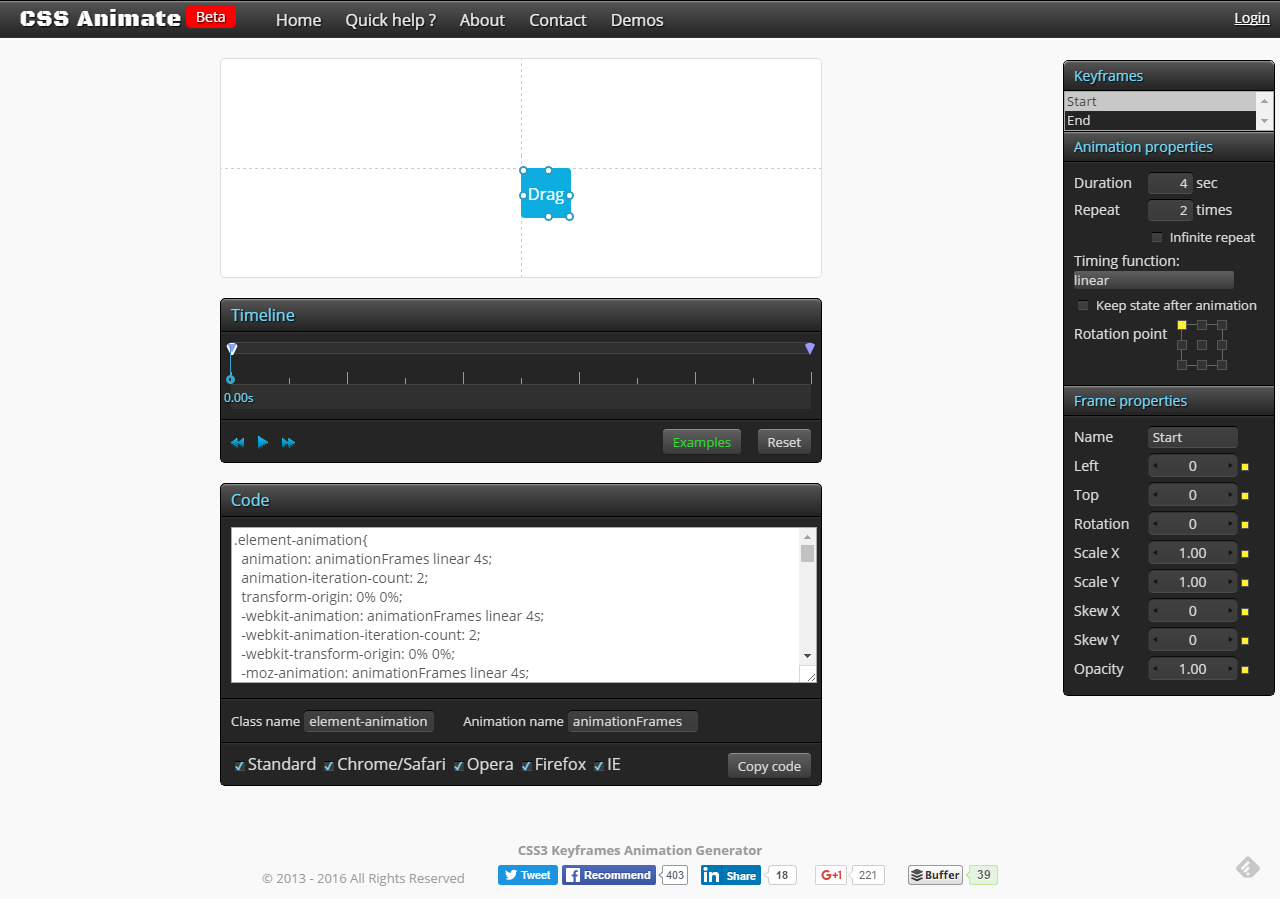Click the Google+1 icon
Image resolution: width=1280 pixels, height=899 pixels.
831,875
